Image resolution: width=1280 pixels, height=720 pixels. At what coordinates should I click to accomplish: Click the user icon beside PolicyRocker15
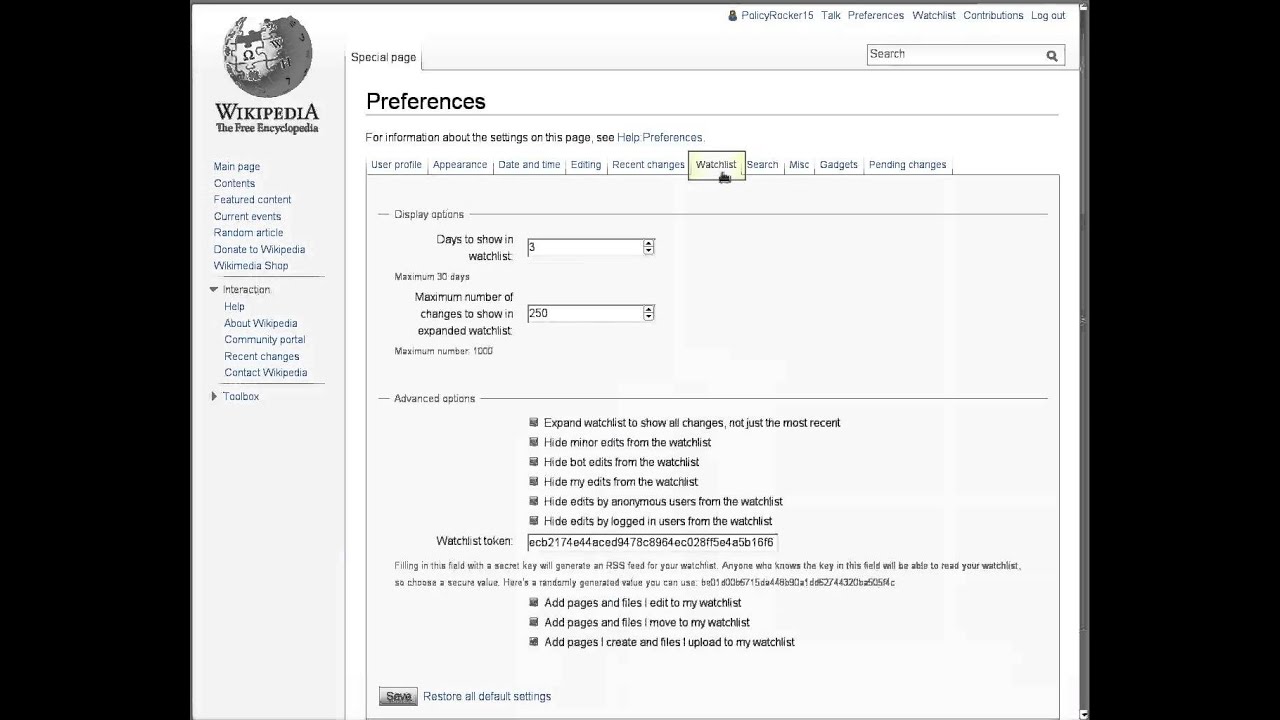(733, 16)
